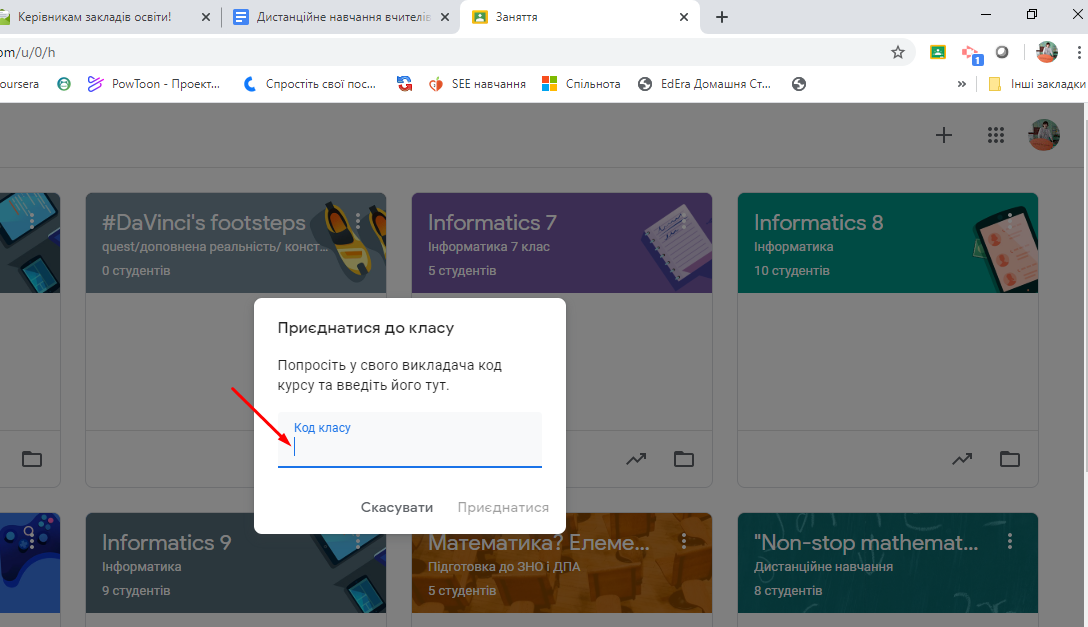This screenshot has height=627, width=1088.
Task: Open the Chrome profile avatar in toolbar
Action: coord(1046,52)
